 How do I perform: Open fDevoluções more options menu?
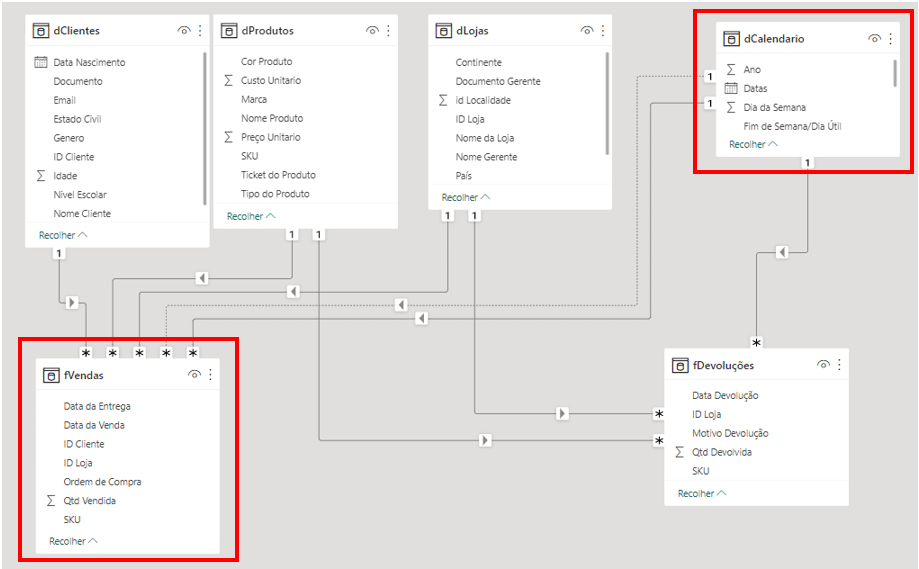pos(840,364)
